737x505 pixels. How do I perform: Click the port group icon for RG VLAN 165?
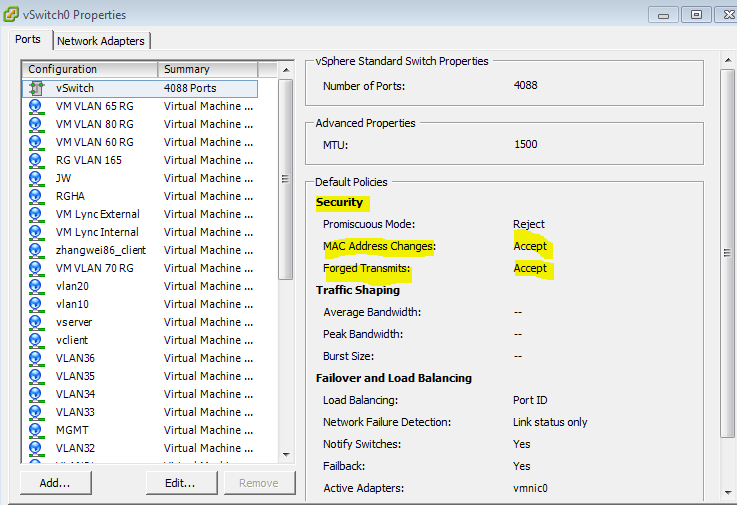click(x=36, y=160)
